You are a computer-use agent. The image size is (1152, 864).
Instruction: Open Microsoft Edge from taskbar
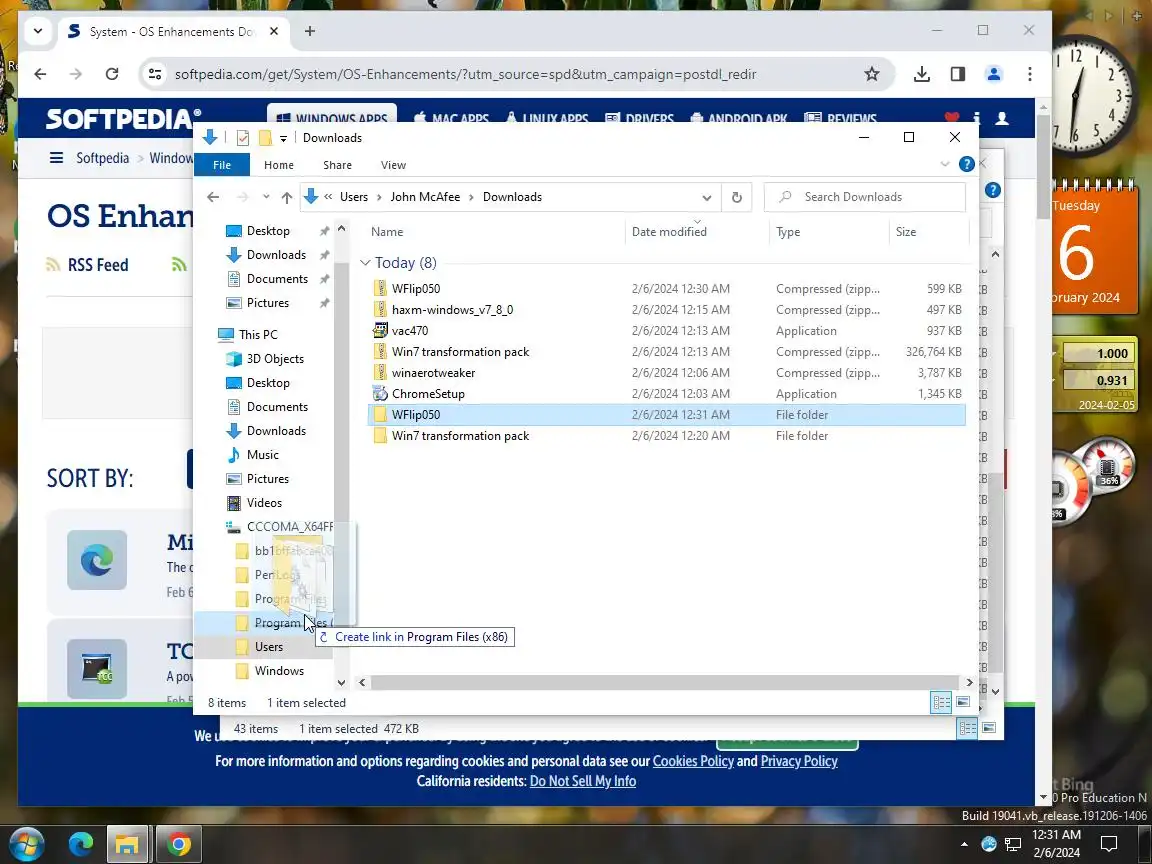(81, 844)
